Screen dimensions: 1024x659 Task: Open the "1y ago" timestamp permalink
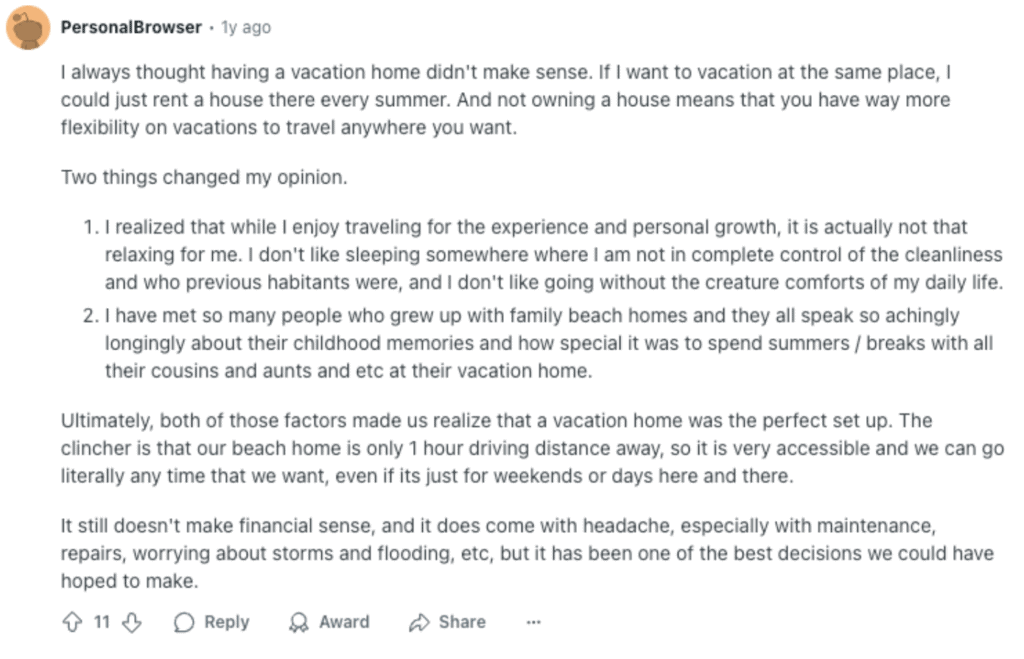click(246, 27)
